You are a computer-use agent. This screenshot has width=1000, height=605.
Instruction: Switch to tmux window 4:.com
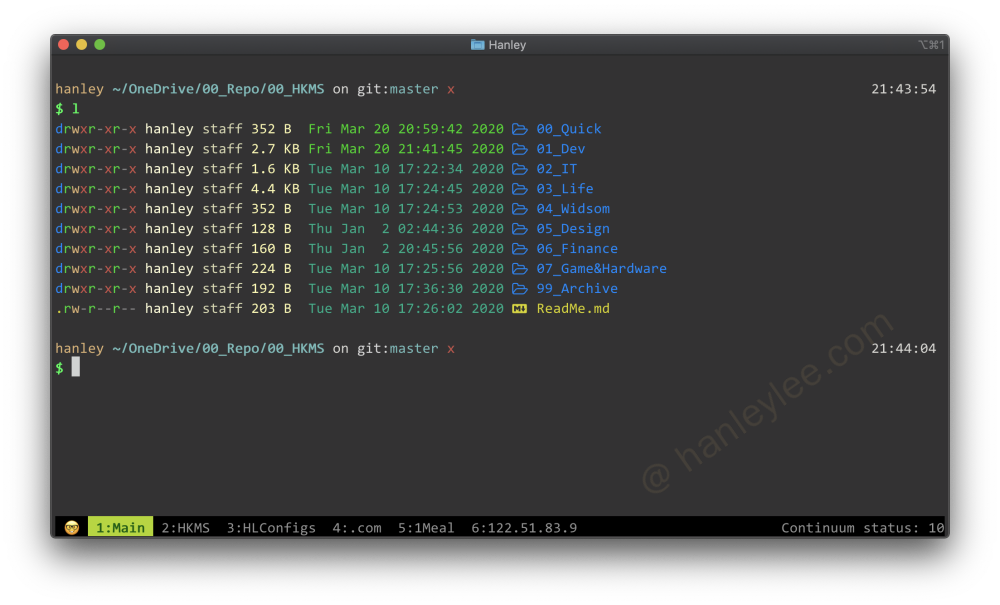coord(357,528)
